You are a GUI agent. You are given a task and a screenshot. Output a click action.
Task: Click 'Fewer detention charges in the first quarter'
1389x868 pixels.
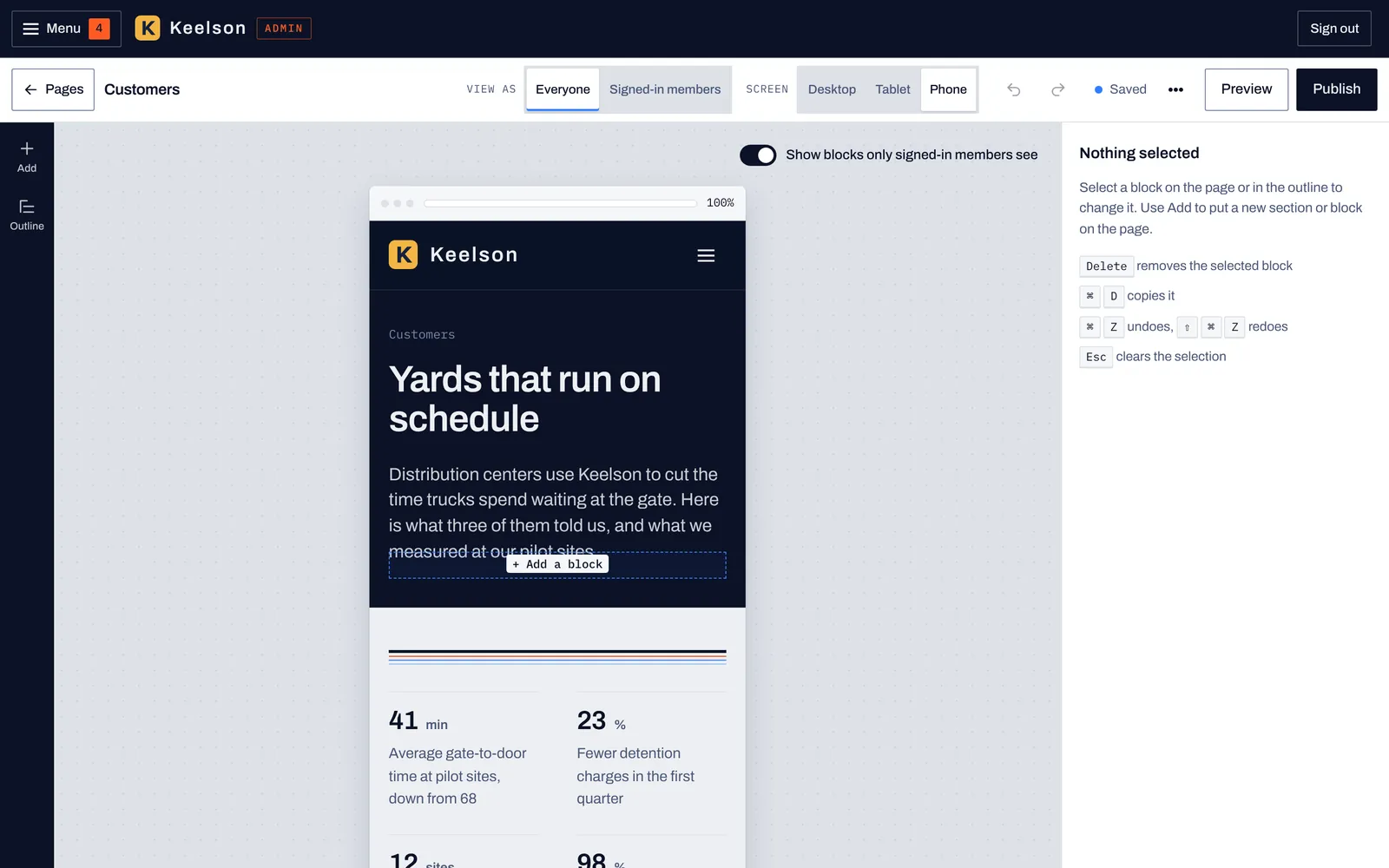pyautogui.click(x=635, y=776)
